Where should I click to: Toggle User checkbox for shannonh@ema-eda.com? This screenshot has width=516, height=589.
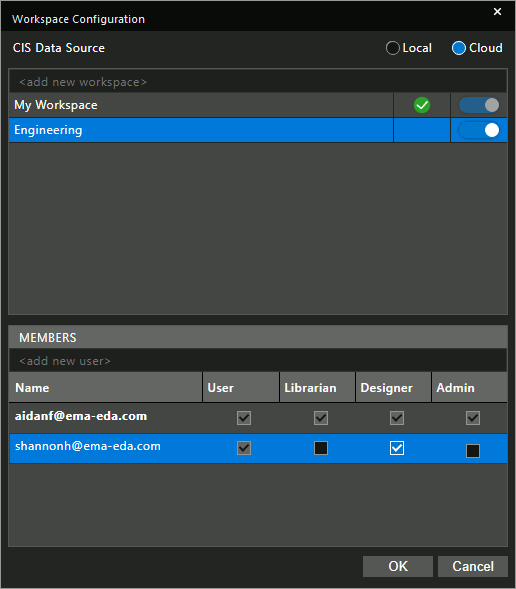[244, 448]
